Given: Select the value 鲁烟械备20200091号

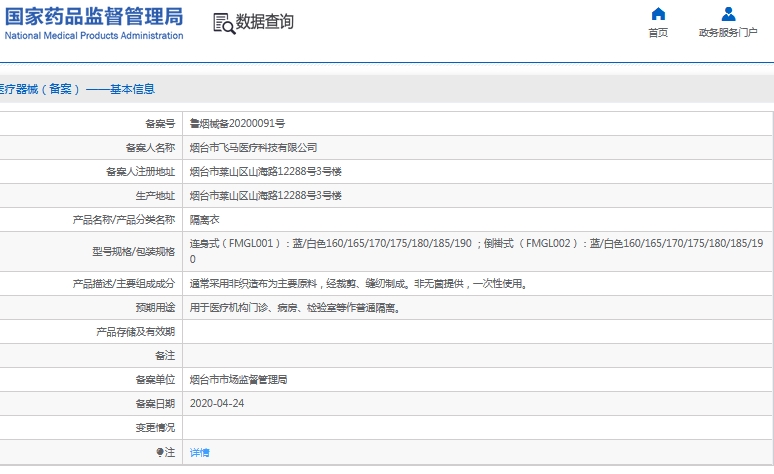Looking at the screenshot, I should (x=237, y=123).
